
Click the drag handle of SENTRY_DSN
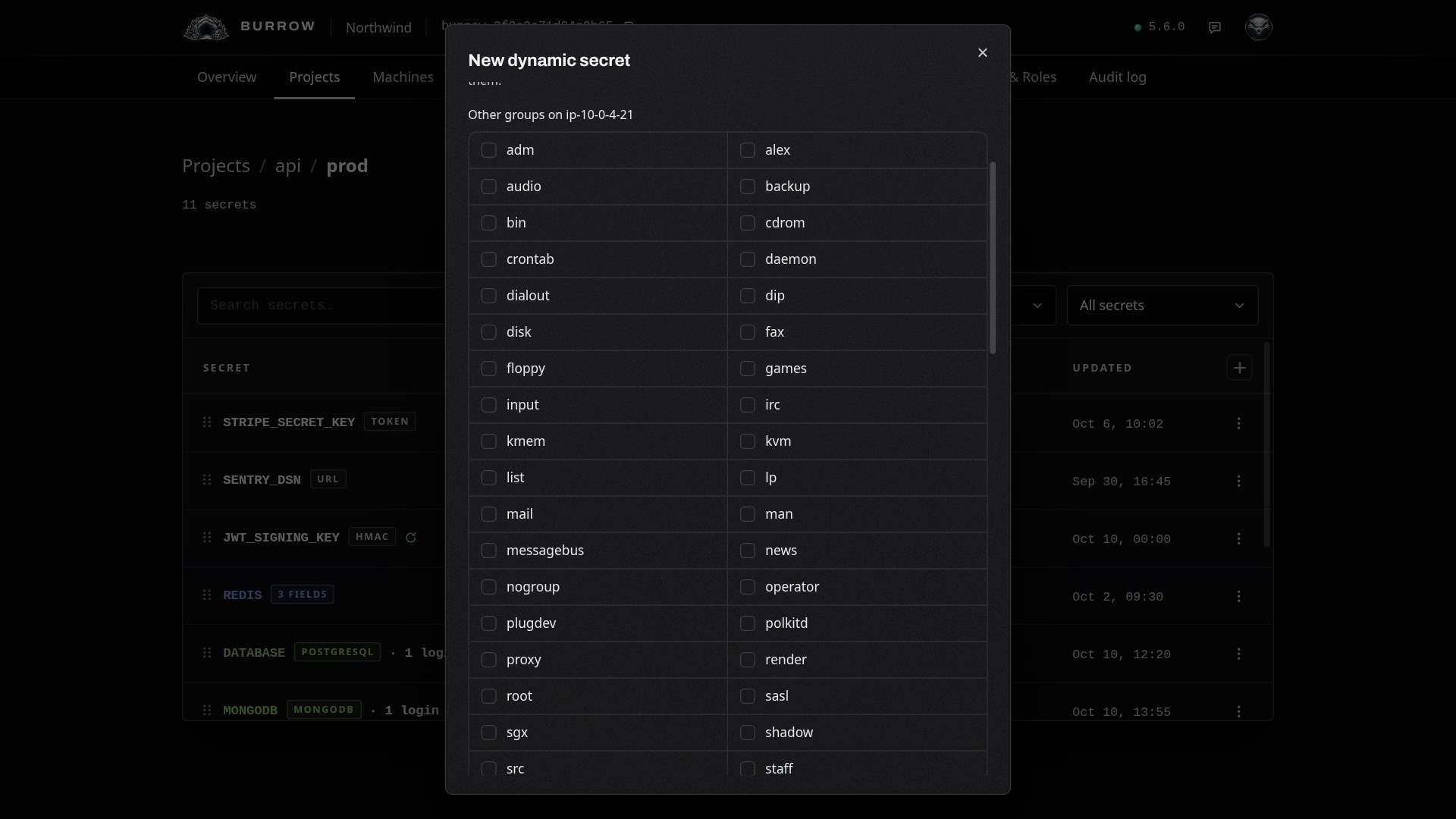207,479
